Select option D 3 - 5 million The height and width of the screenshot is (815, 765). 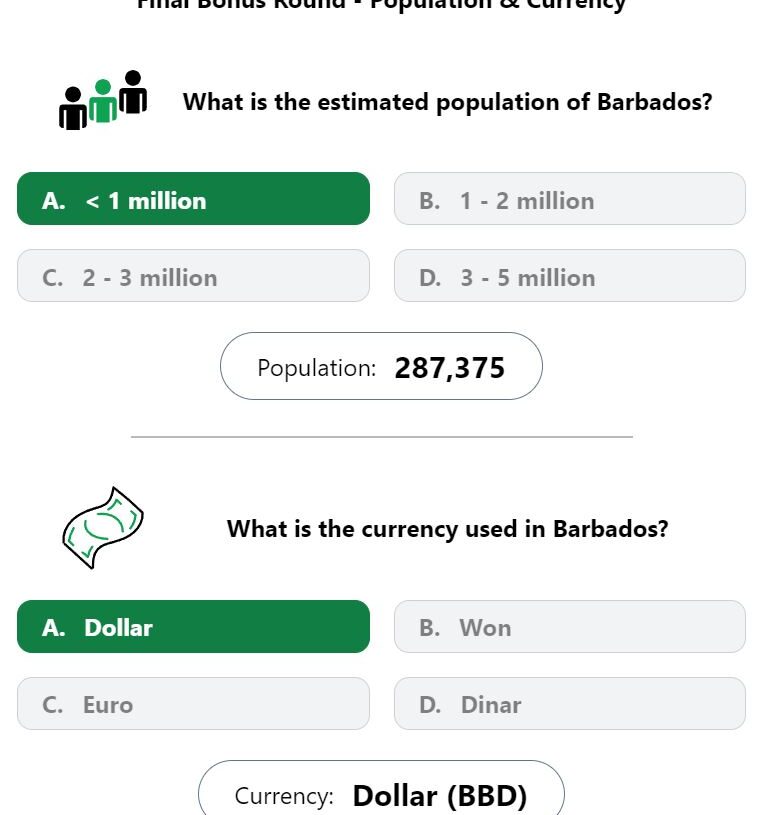570,275
